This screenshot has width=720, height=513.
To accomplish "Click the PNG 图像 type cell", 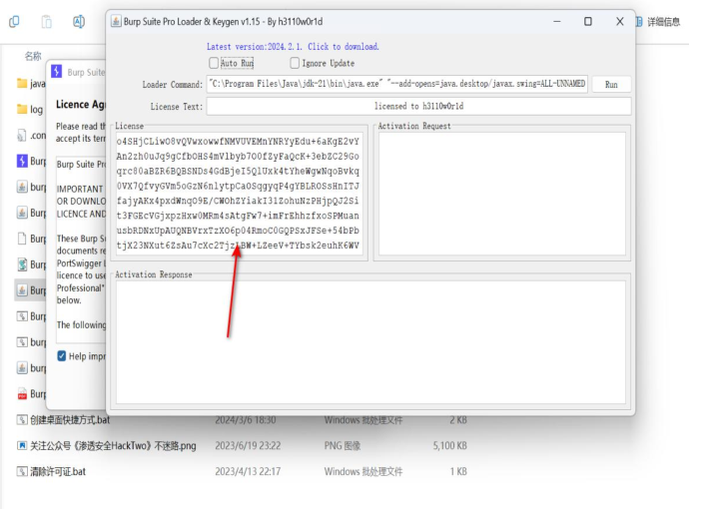I will pos(343,445).
